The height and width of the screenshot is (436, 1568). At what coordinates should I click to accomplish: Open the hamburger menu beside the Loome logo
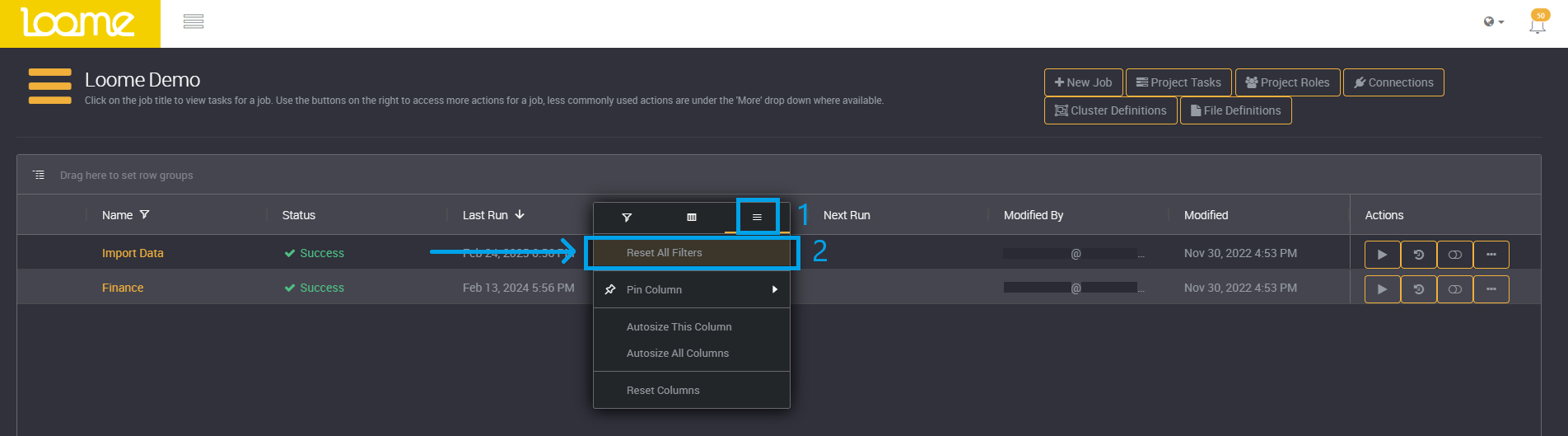[194, 21]
